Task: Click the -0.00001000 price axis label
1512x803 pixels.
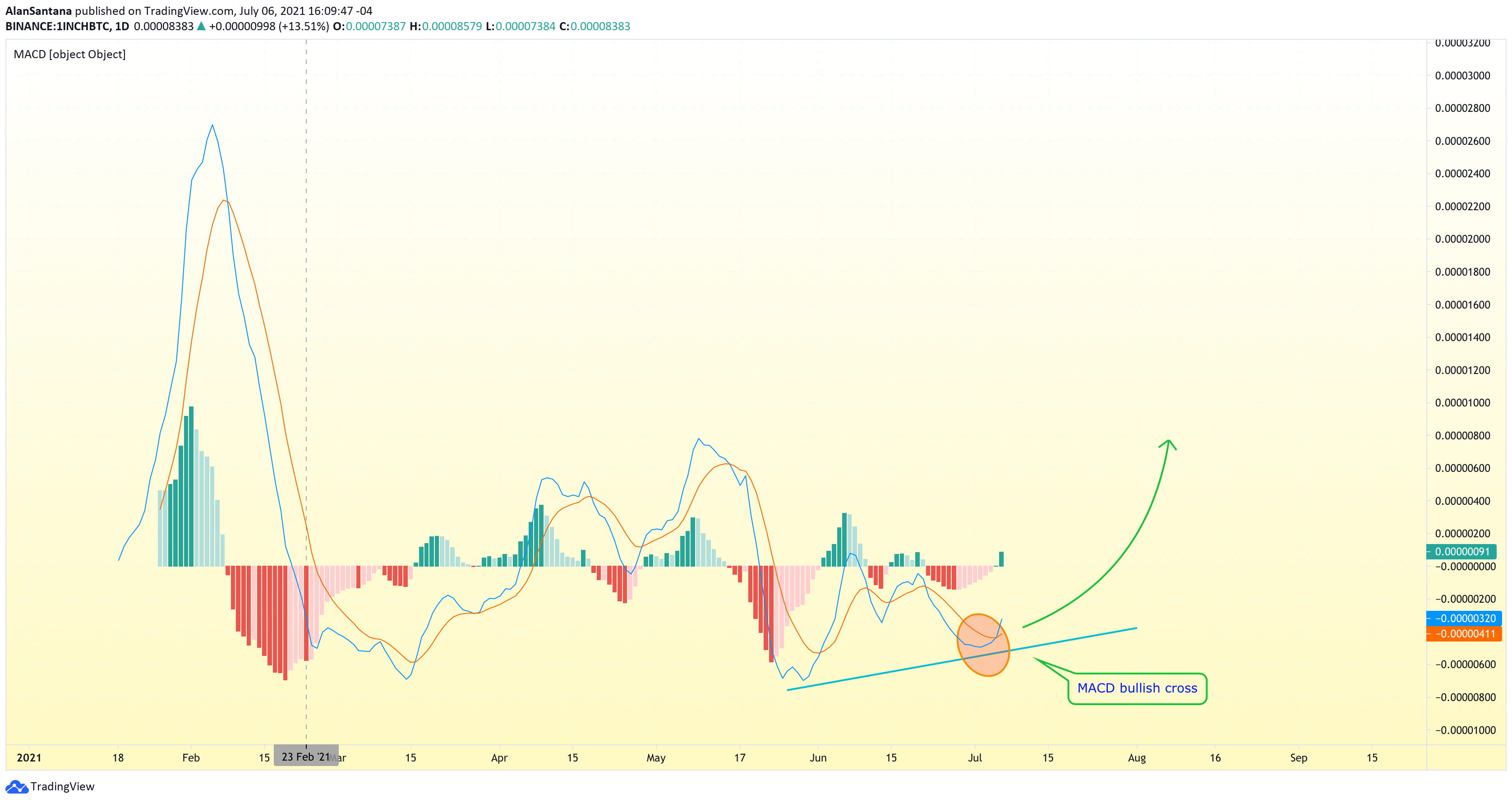Action: click(1466, 730)
